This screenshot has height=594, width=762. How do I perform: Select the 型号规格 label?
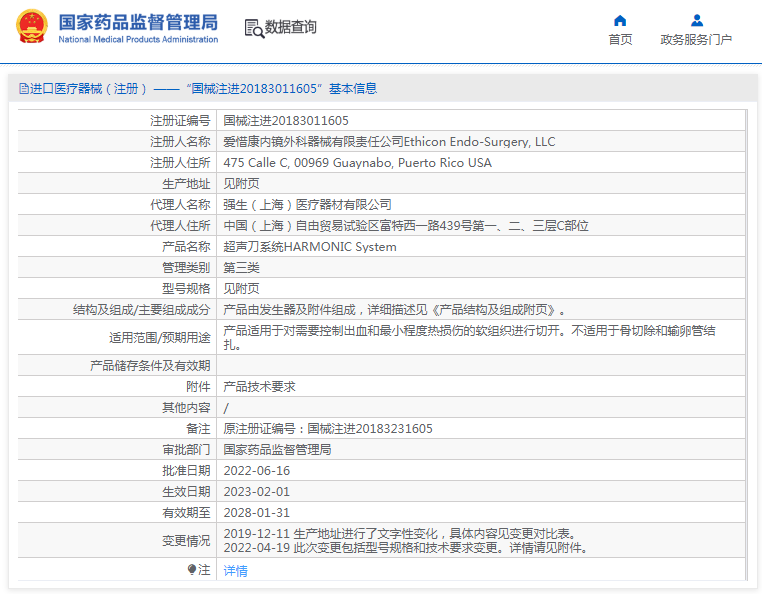click(186, 289)
